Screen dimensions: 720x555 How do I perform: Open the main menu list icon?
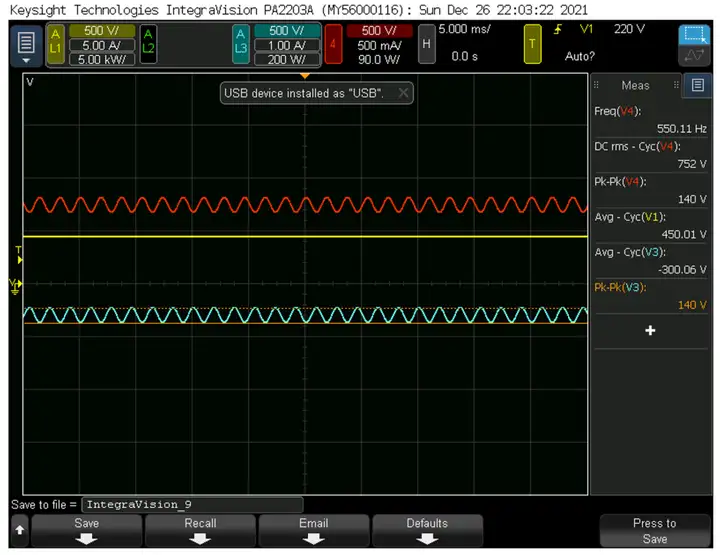[x=26, y=46]
